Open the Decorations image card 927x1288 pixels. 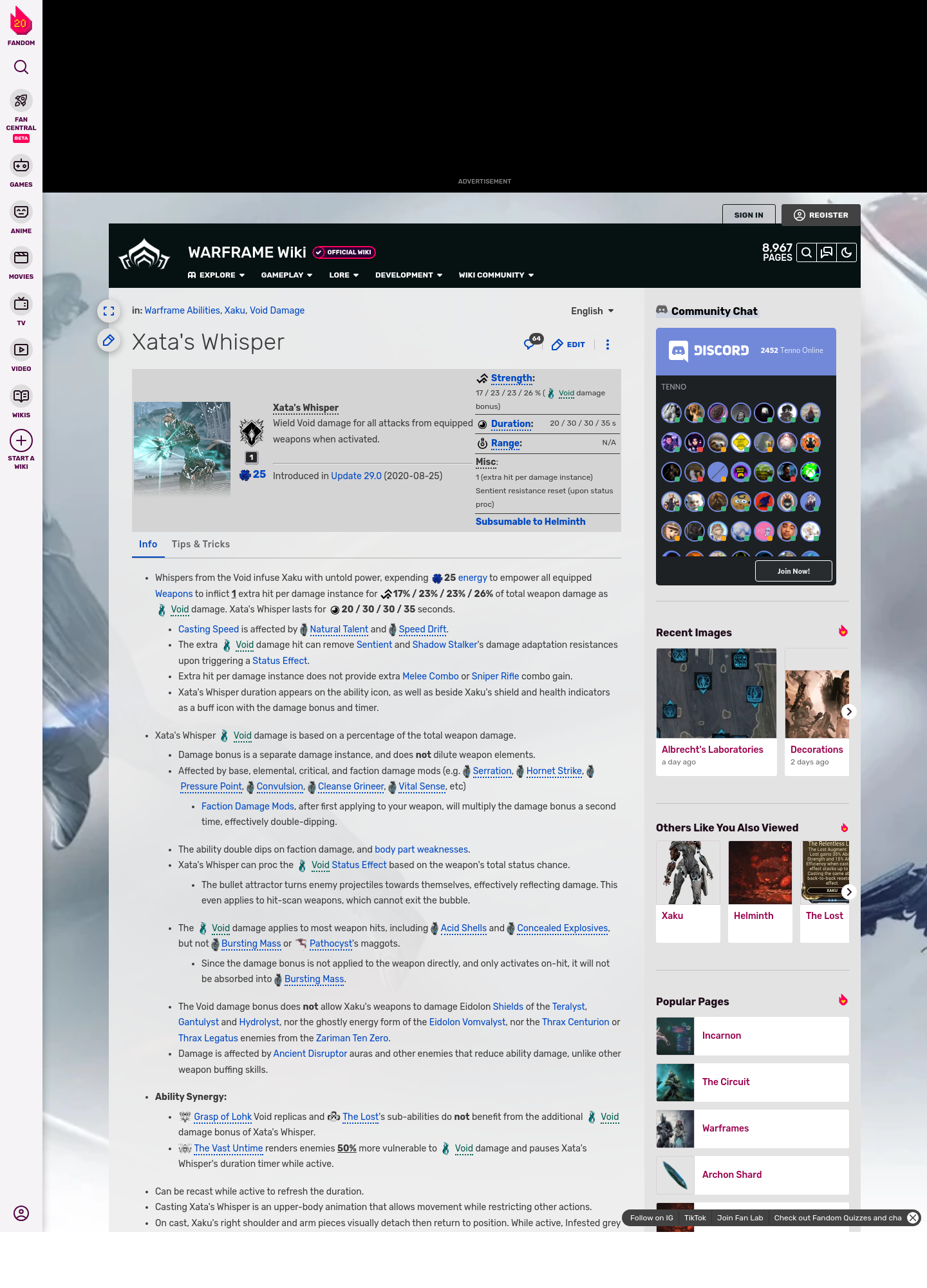[x=817, y=712]
